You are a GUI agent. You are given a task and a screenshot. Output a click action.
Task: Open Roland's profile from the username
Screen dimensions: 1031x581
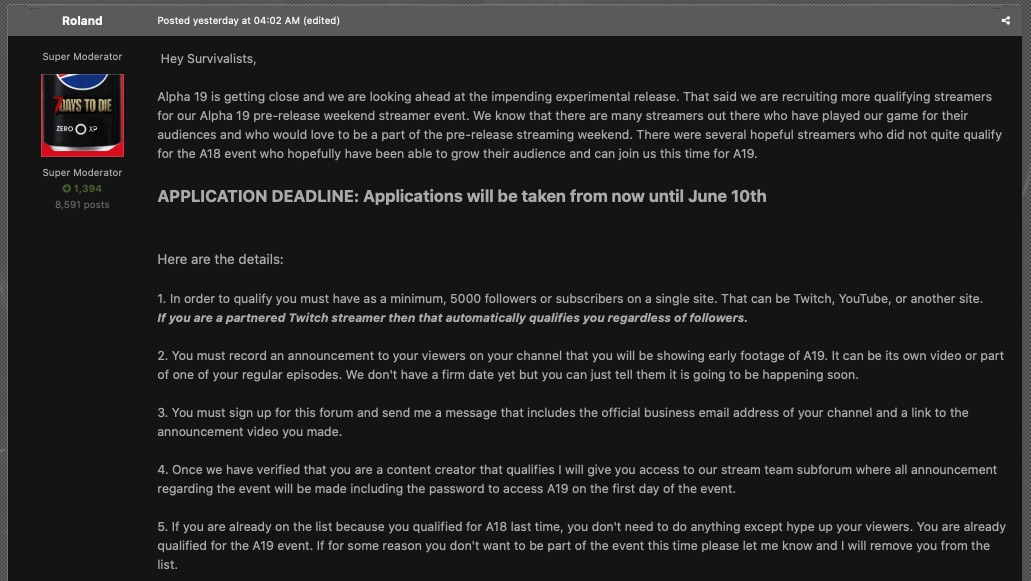(x=82, y=20)
